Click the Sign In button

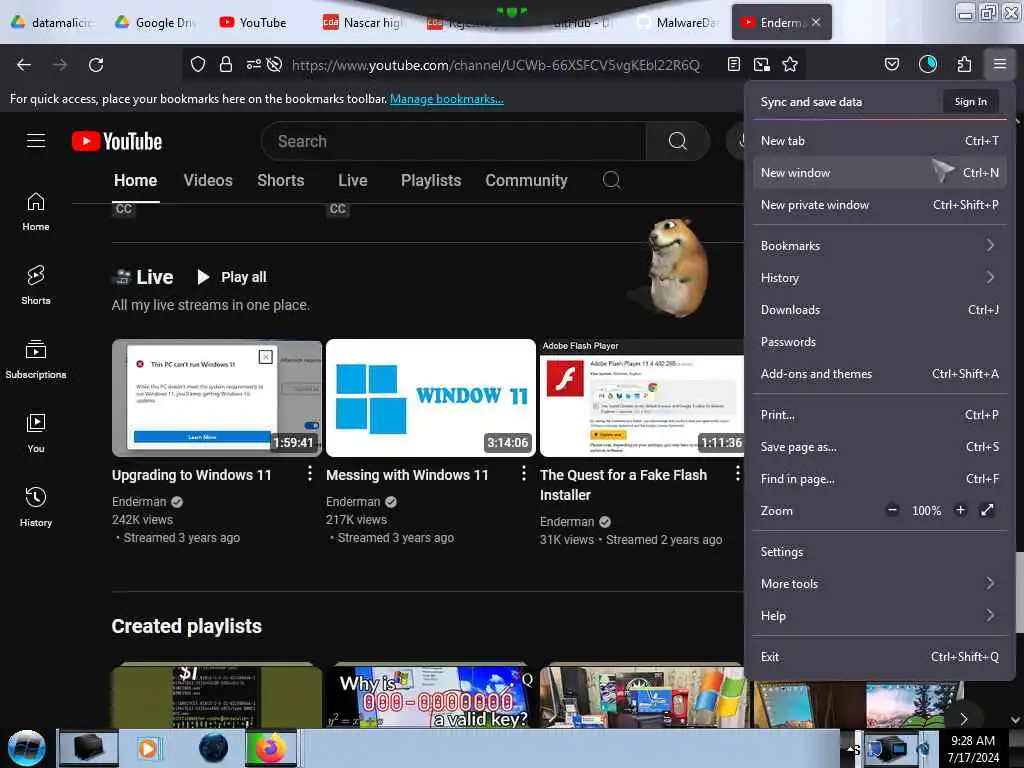pos(970,101)
